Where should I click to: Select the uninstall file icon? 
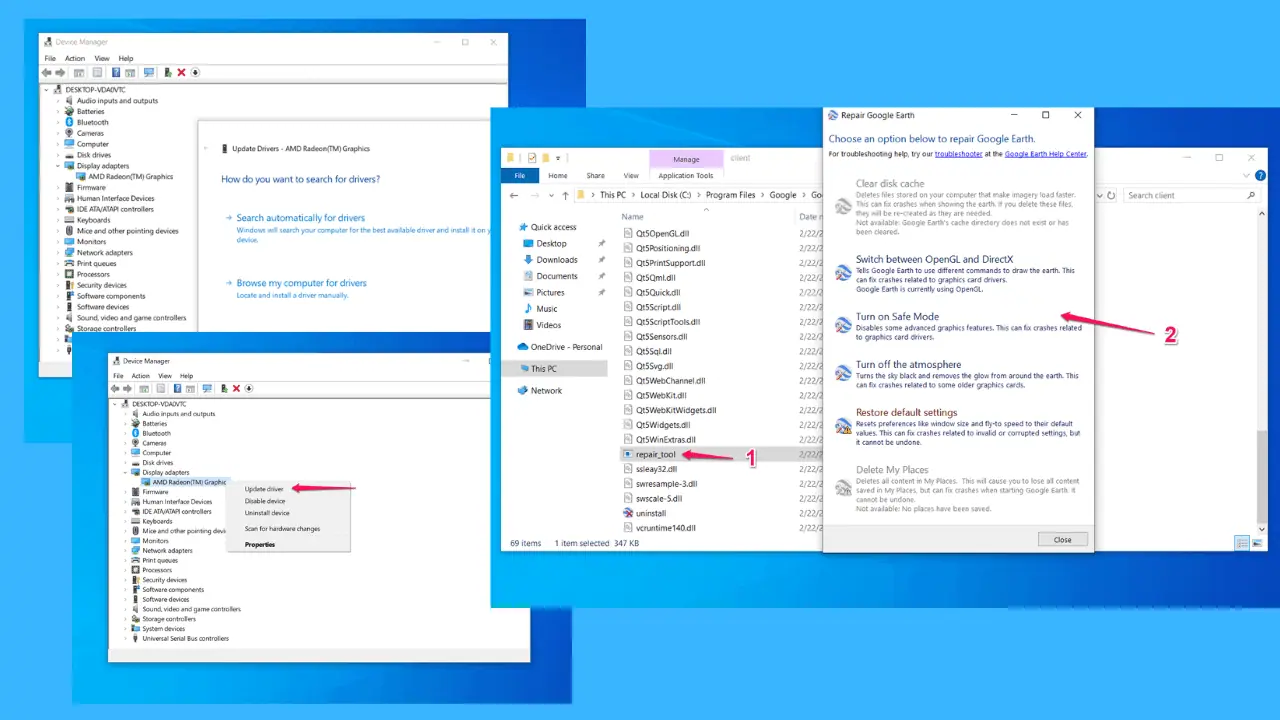point(627,513)
